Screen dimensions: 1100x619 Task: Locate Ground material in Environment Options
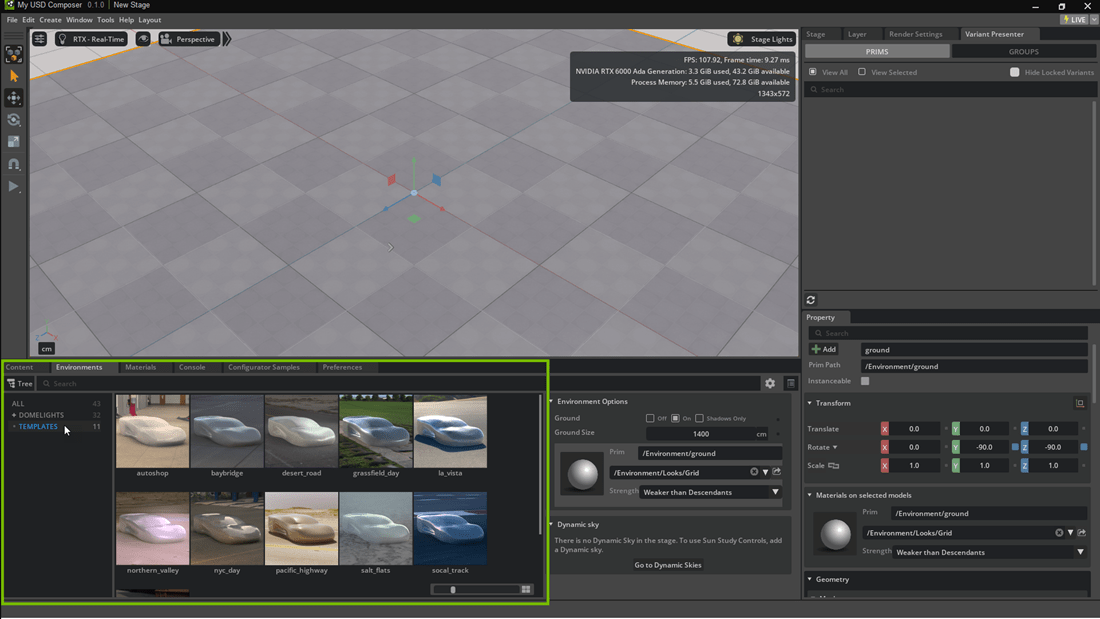[x=777, y=472]
